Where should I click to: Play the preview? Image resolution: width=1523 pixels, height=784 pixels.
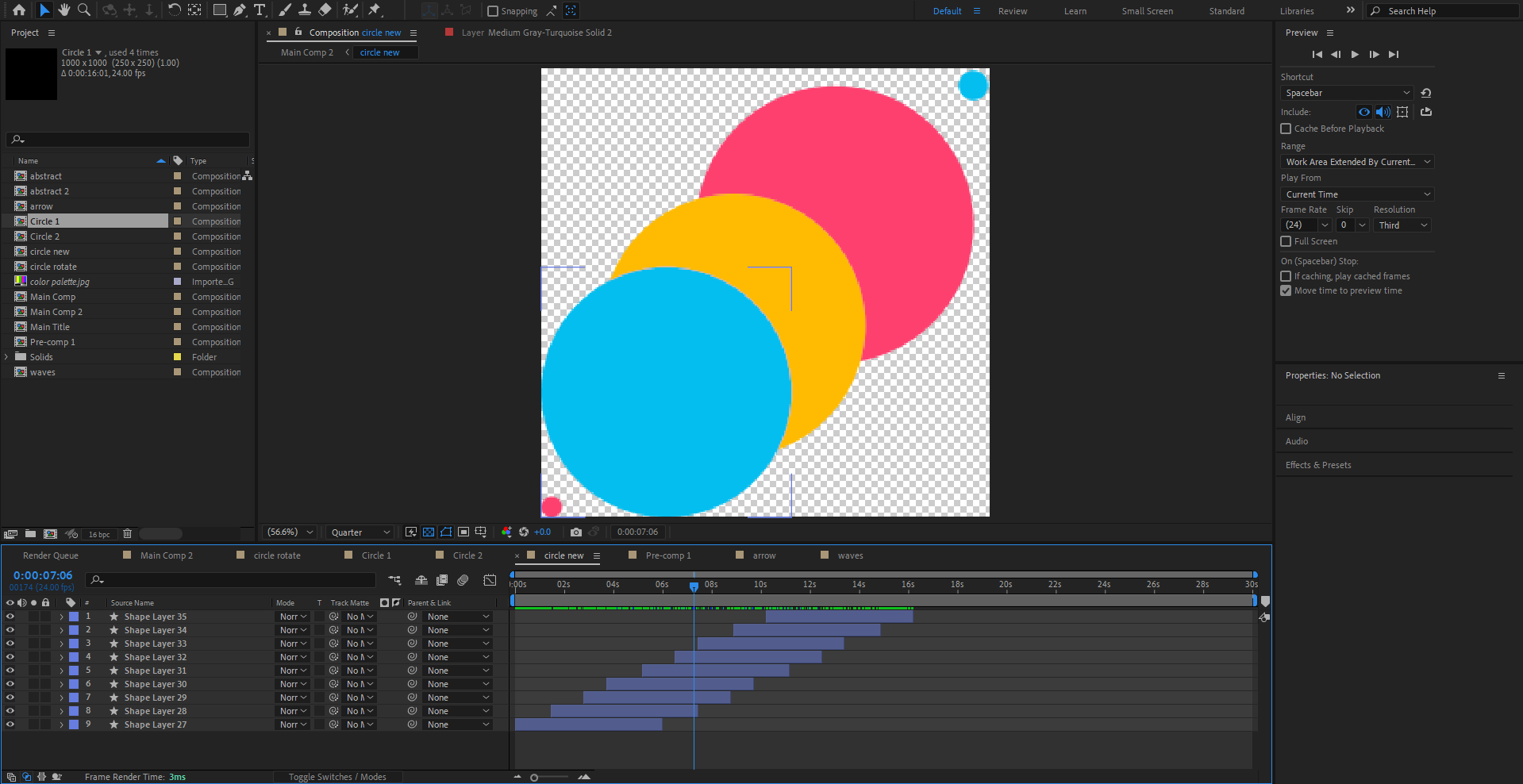pos(1355,54)
